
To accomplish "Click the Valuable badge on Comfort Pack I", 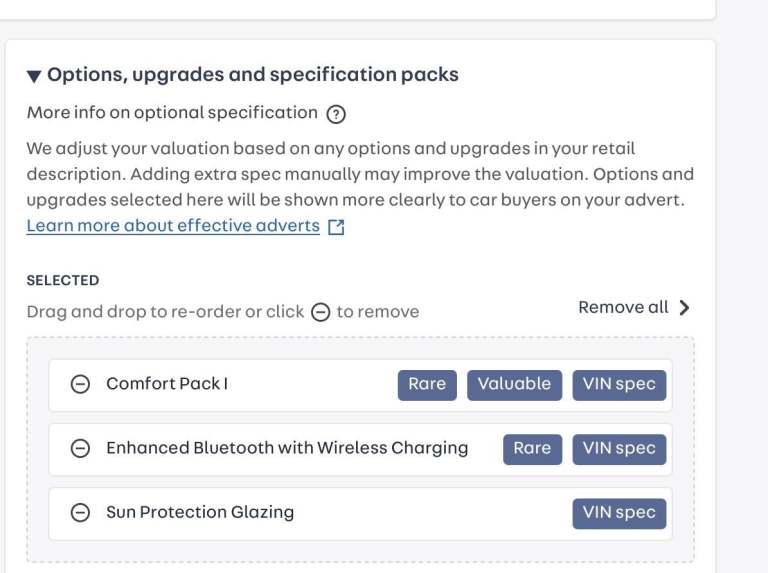I will coord(514,384).
